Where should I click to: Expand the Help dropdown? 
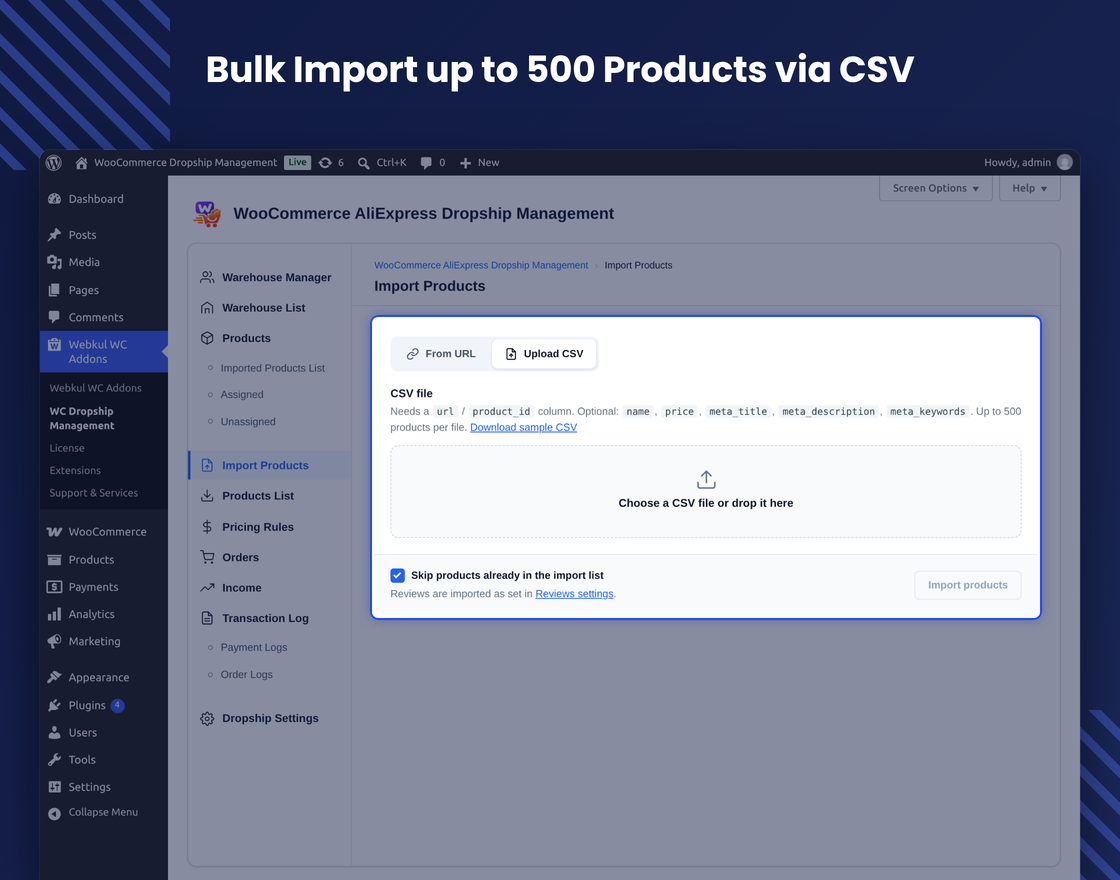point(1029,188)
